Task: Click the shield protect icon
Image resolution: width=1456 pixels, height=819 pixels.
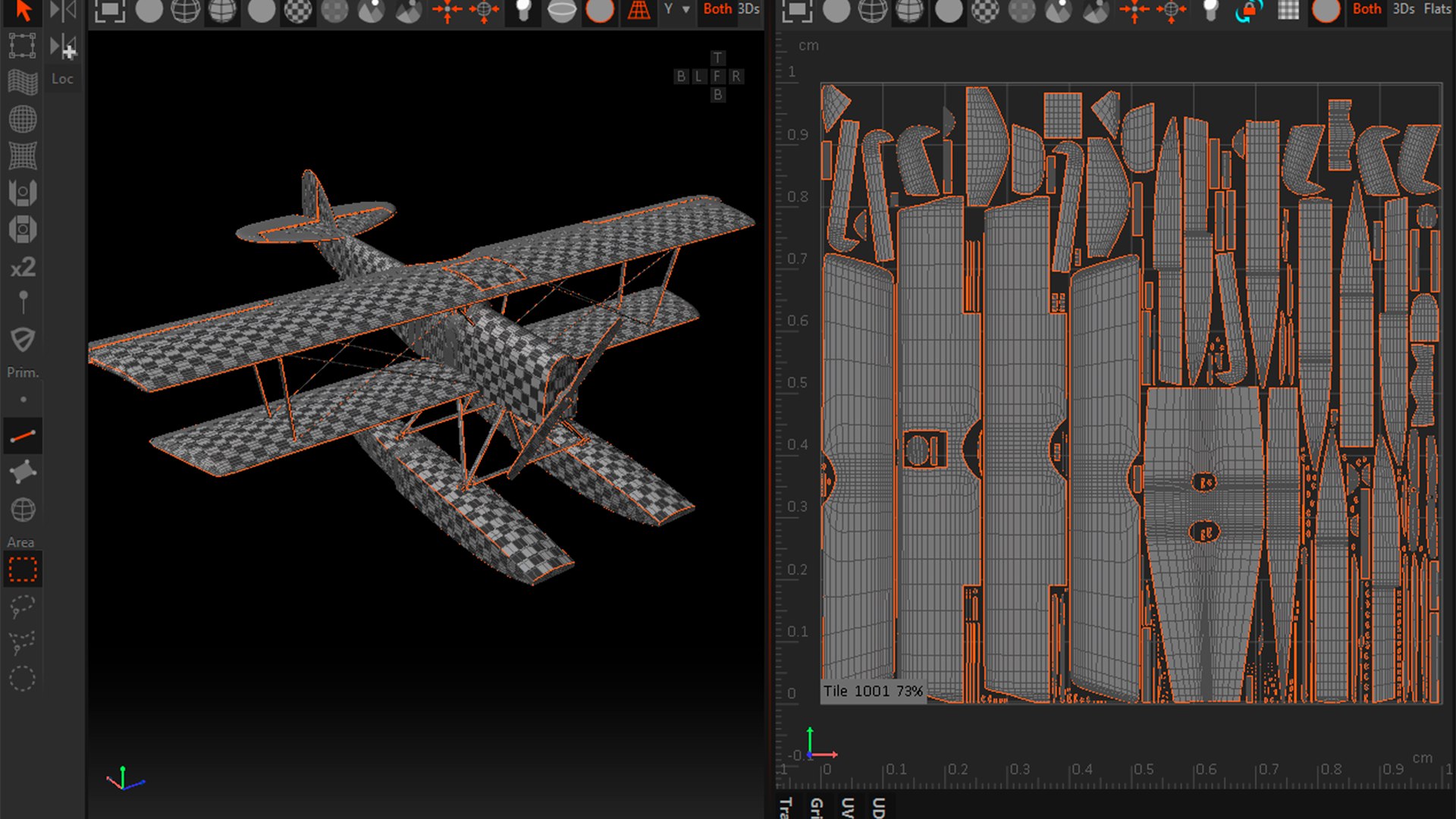Action: (x=23, y=339)
